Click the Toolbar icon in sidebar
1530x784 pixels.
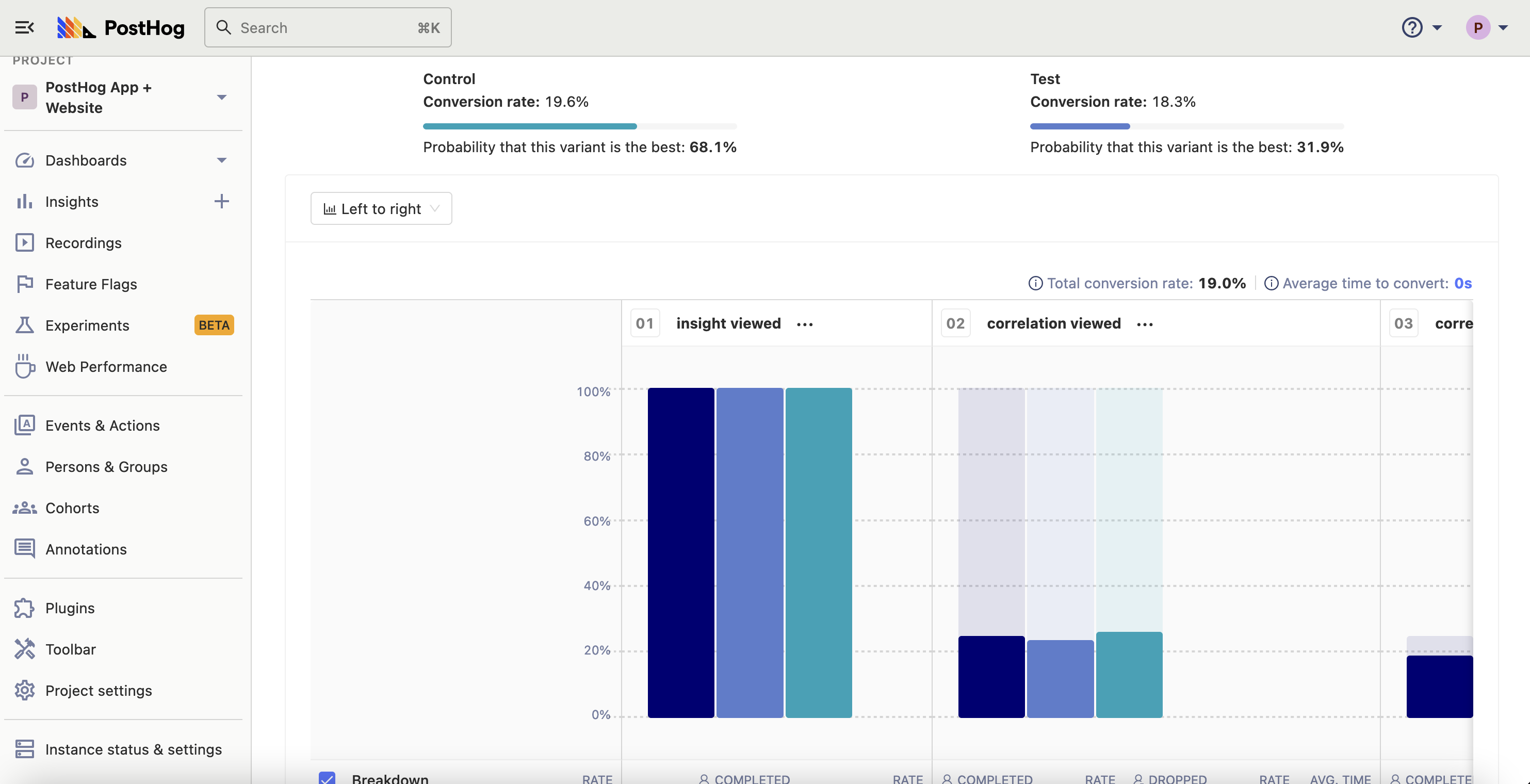coord(24,649)
